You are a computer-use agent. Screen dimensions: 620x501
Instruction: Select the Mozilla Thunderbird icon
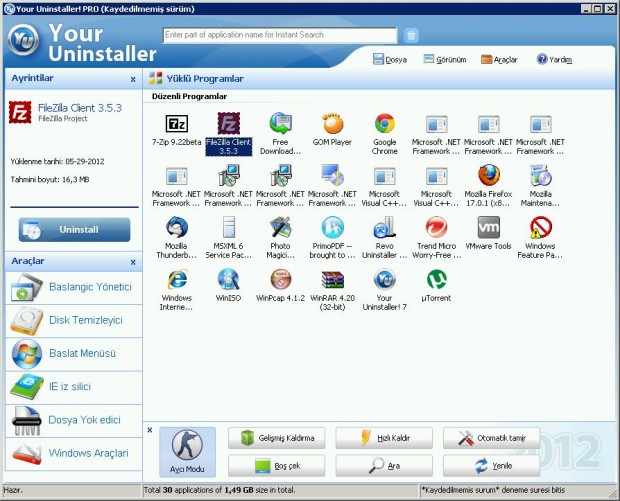176,227
